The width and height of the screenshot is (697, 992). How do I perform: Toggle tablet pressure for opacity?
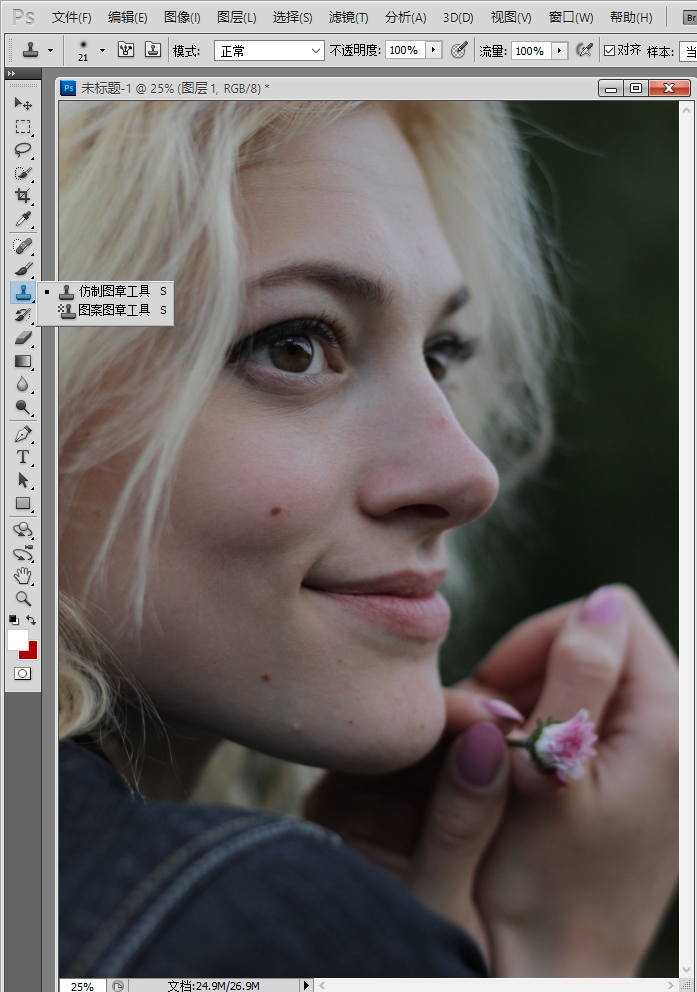[x=459, y=50]
